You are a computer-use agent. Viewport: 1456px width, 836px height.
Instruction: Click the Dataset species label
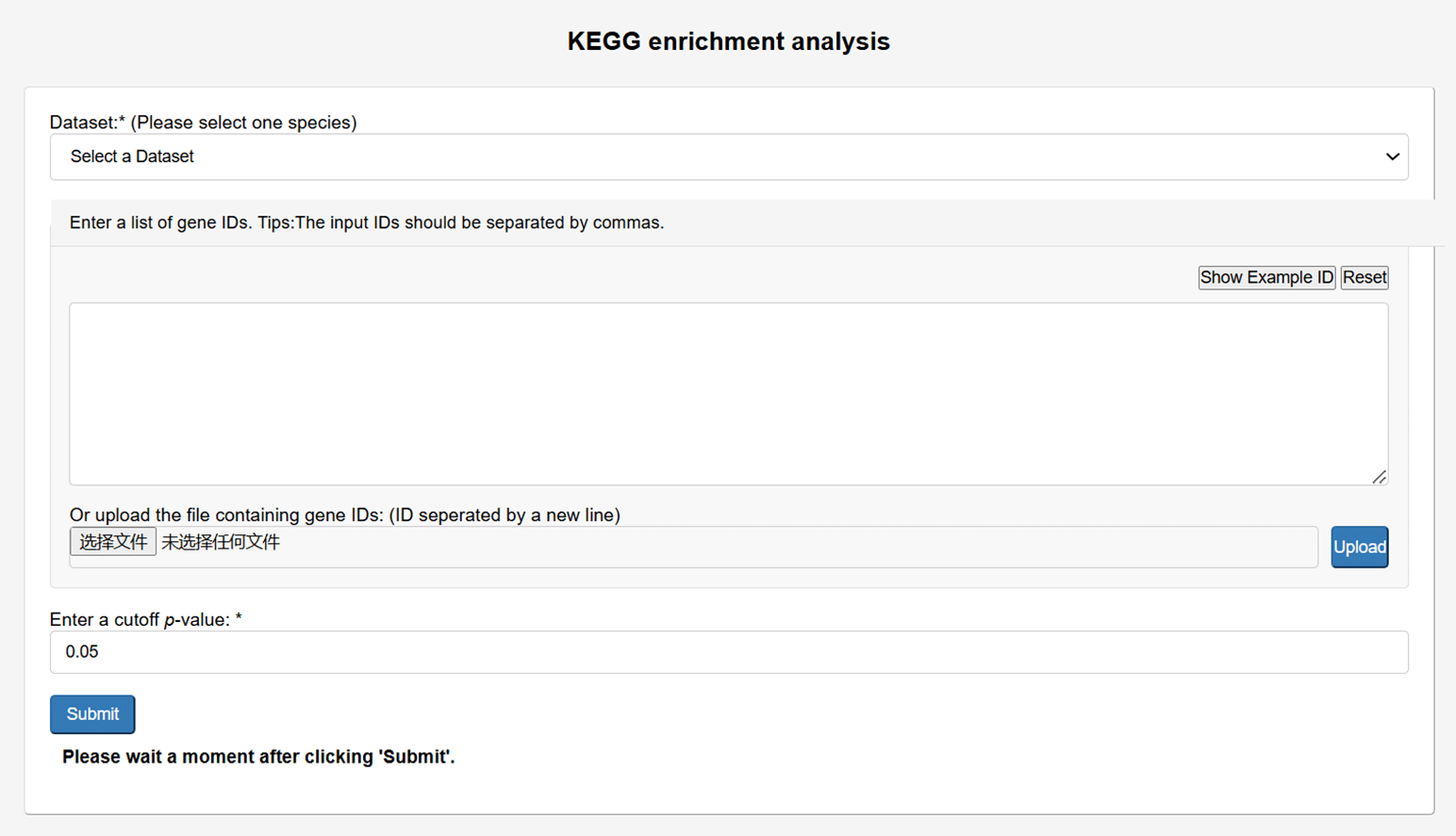point(203,123)
